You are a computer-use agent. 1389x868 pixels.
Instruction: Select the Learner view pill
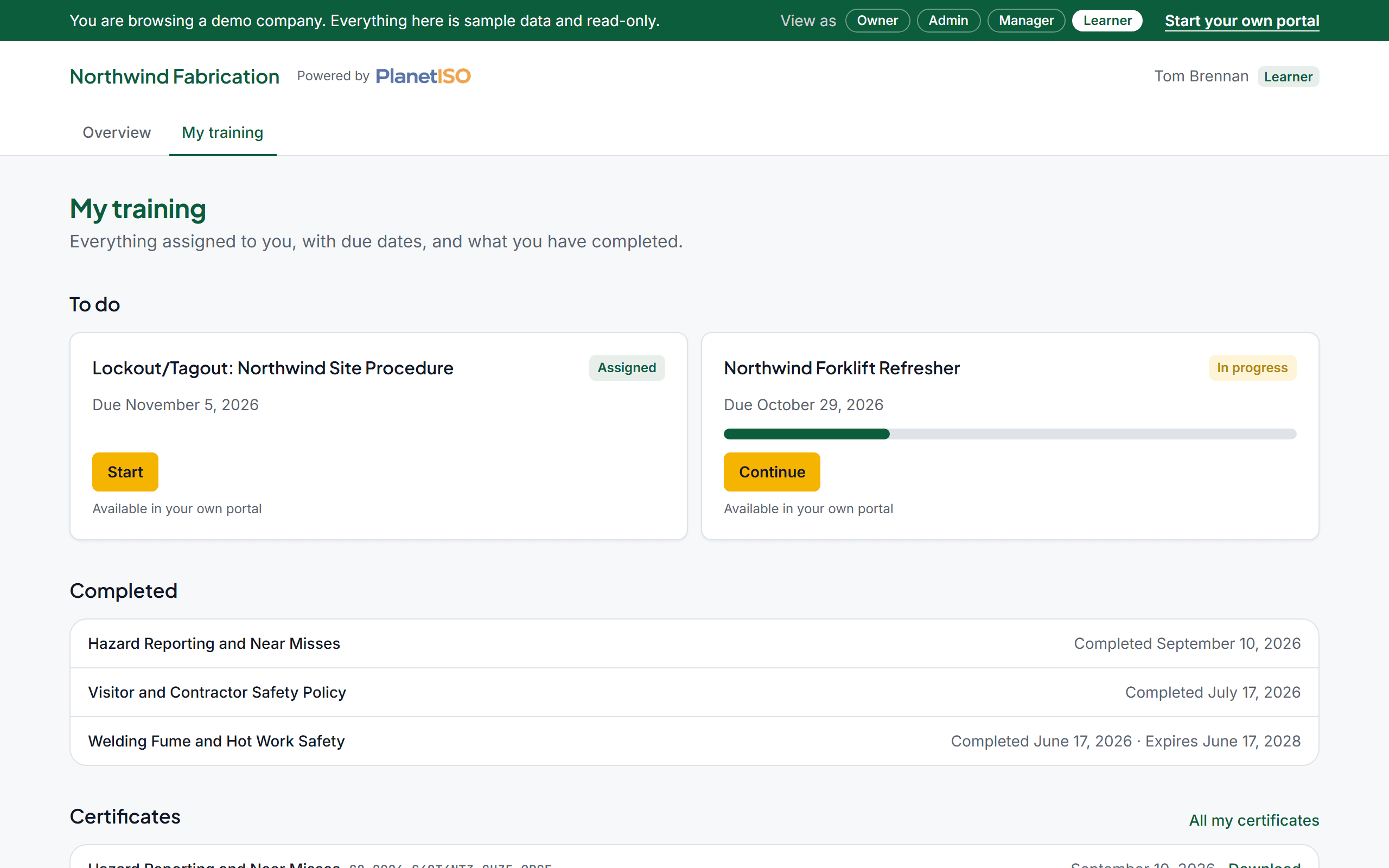tap(1107, 21)
